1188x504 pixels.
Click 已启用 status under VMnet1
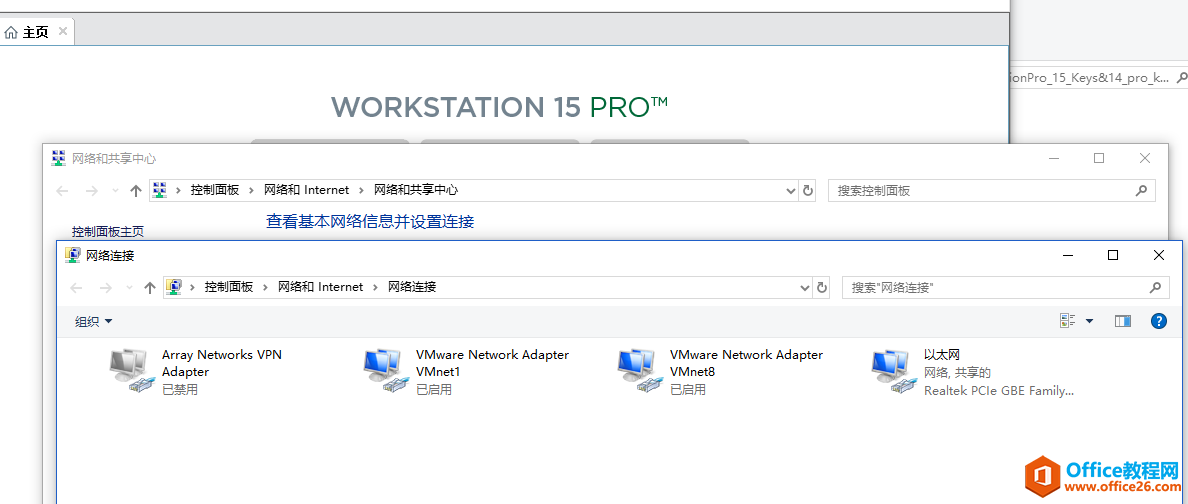(434, 390)
